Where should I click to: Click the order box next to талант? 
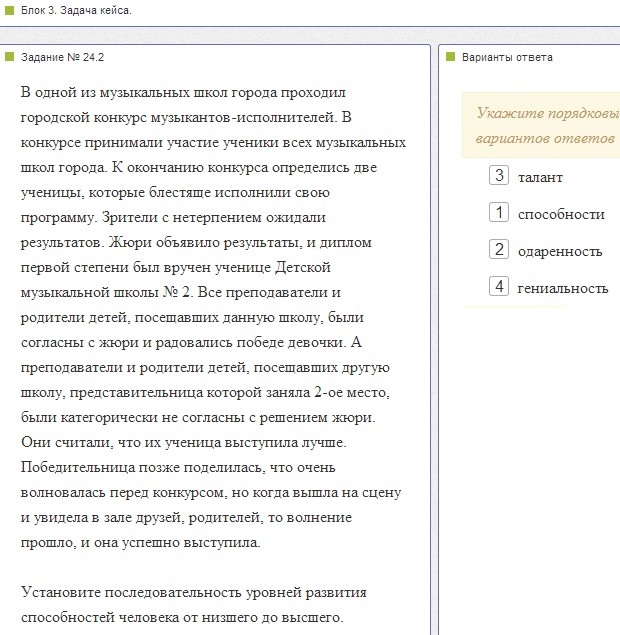[x=499, y=175]
